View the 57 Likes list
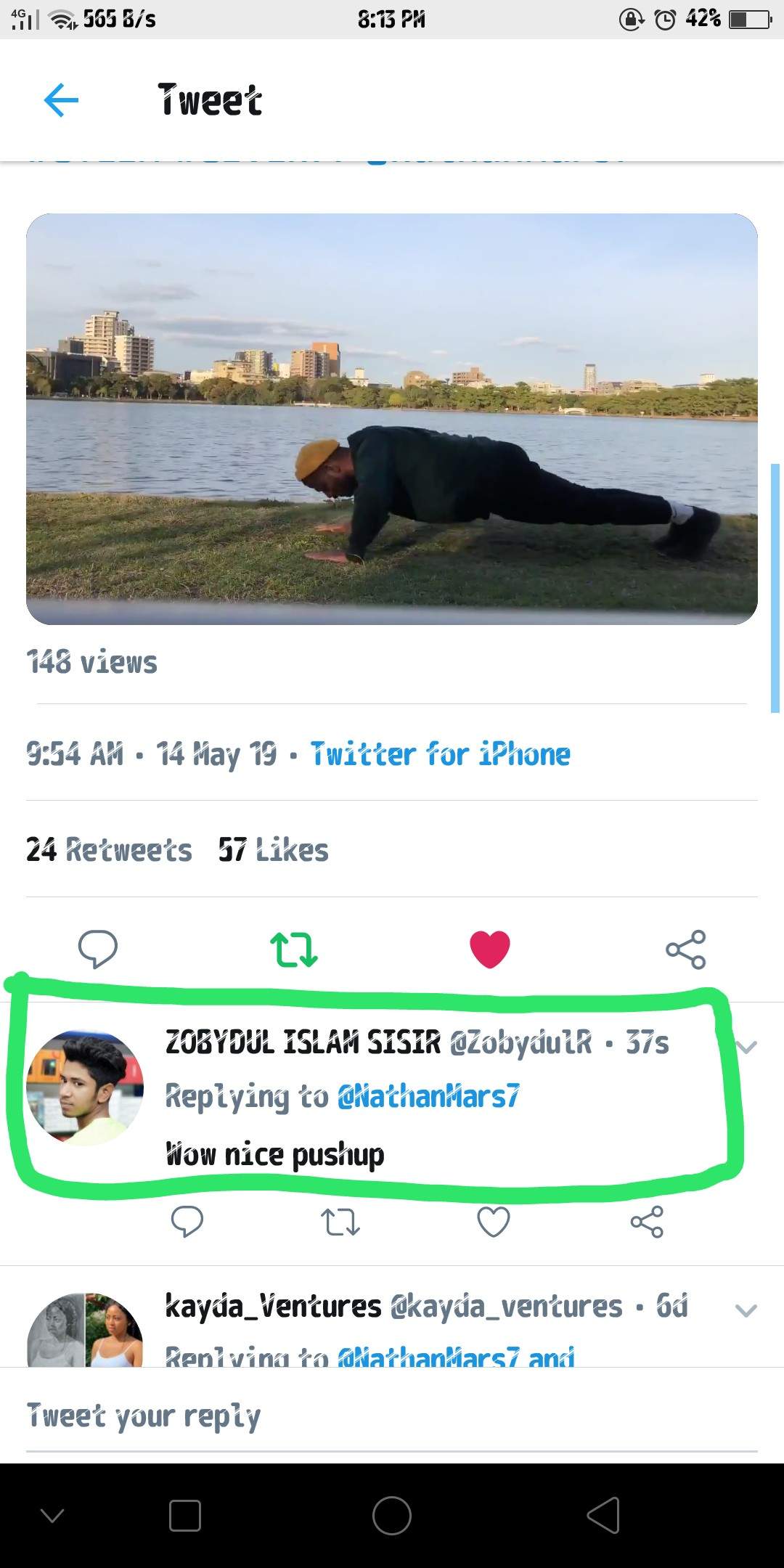The image size is (784, 1568). 274,850
